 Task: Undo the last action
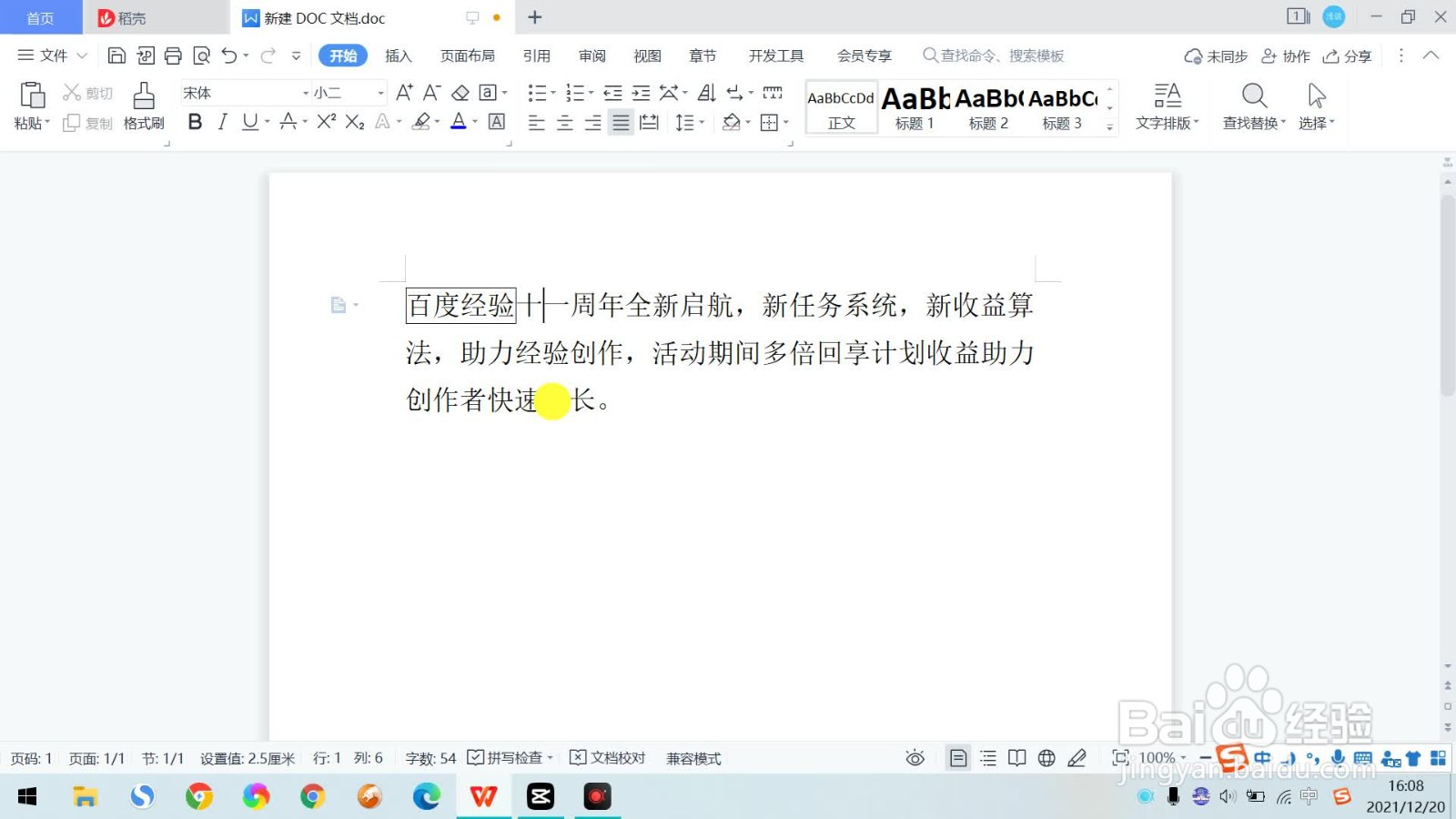(229, 56)
